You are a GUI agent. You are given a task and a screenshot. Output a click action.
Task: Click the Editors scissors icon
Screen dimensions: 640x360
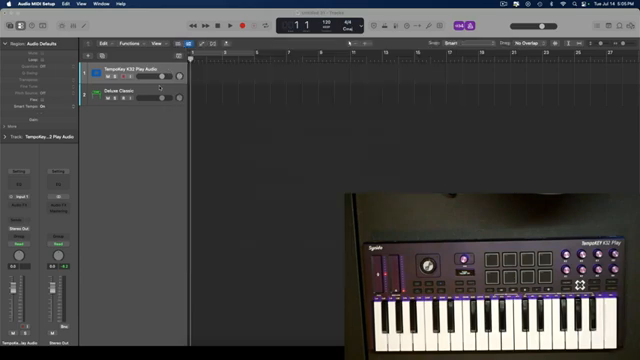point(84,26)
